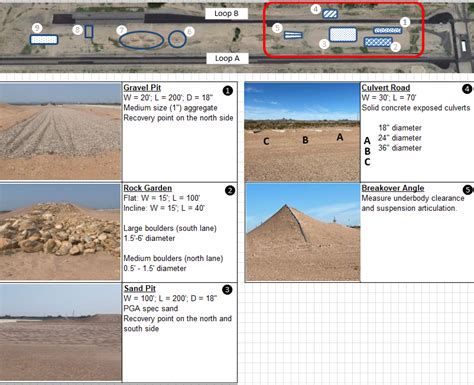This screenshot has width=474, height=385.
Task: Click map marker number 4
Action: pyautogui.click(x=316, y=9)
